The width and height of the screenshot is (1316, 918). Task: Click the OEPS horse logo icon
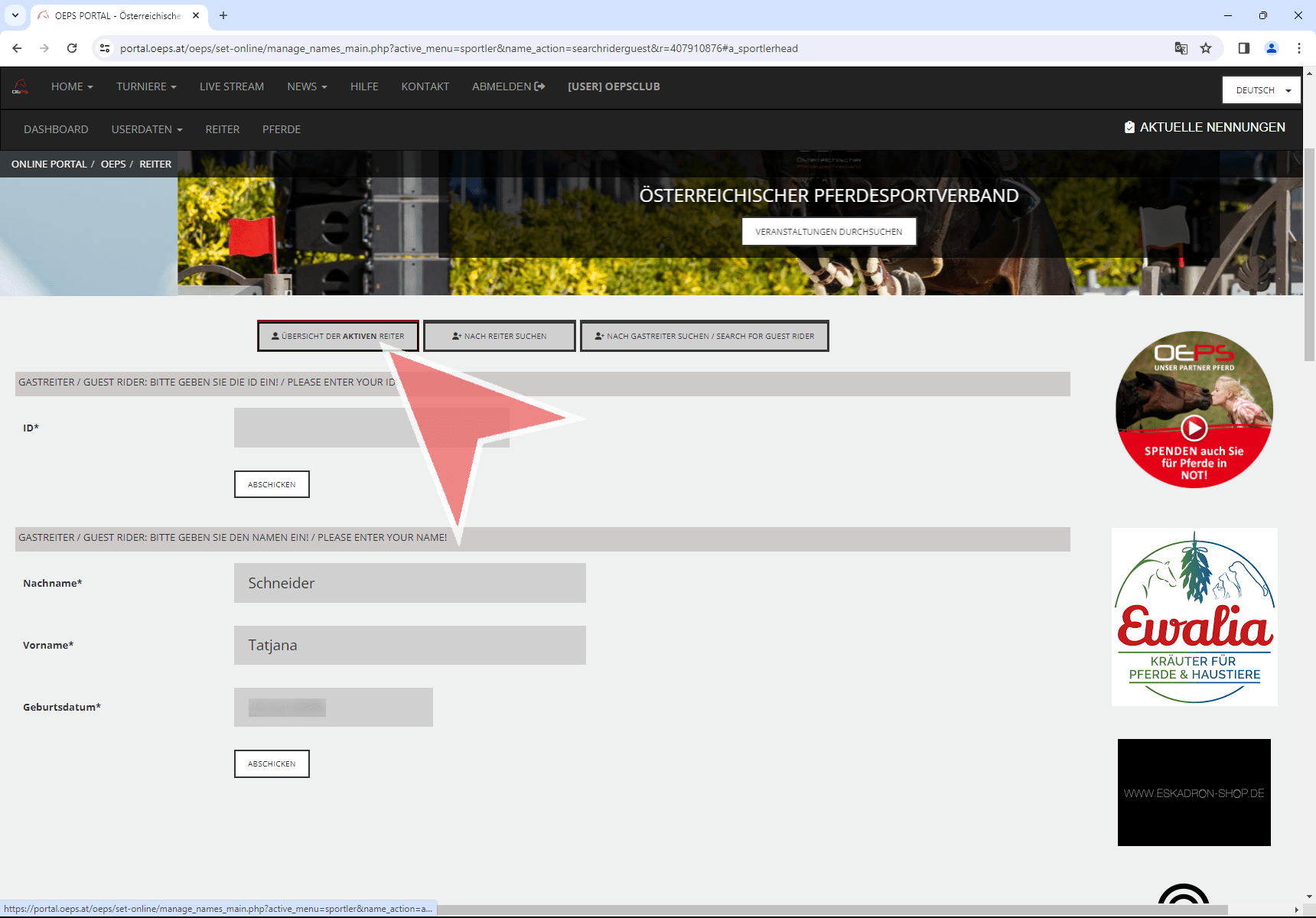click(21, 86)
